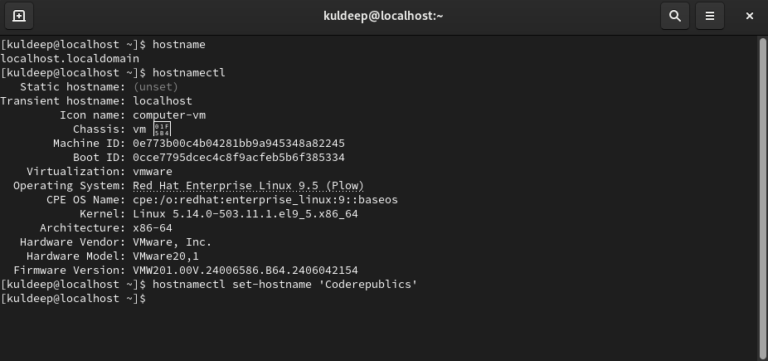Click the Boot ID value
Viewport: 768px width, 361px height.
pyautogui.click(x=239, y=158)
